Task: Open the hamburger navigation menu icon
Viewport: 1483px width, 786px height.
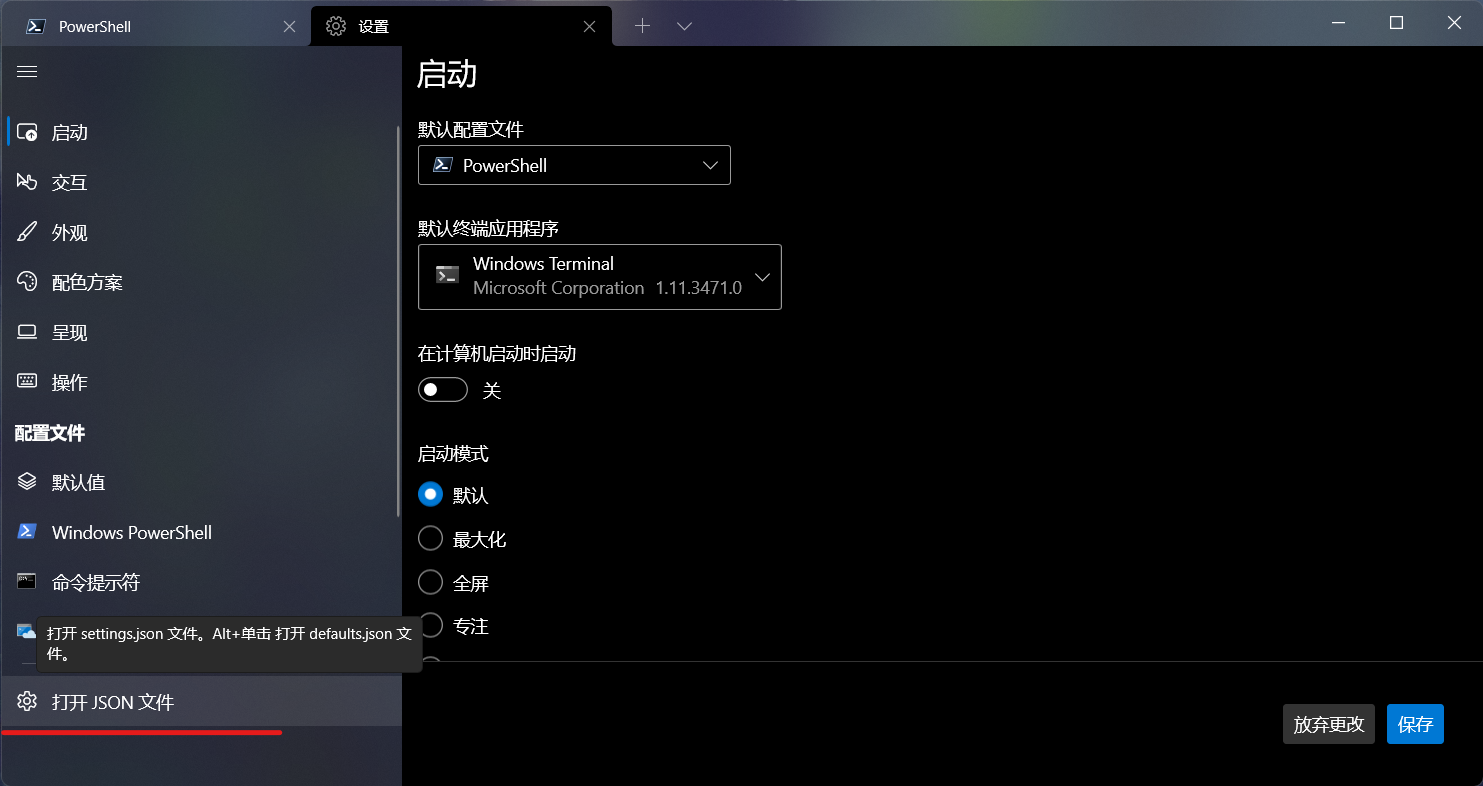Action: tap(27, 72)
